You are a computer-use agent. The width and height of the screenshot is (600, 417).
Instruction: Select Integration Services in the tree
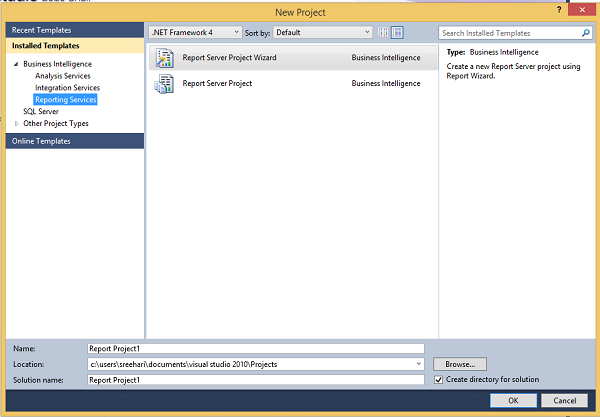(67, 88)
